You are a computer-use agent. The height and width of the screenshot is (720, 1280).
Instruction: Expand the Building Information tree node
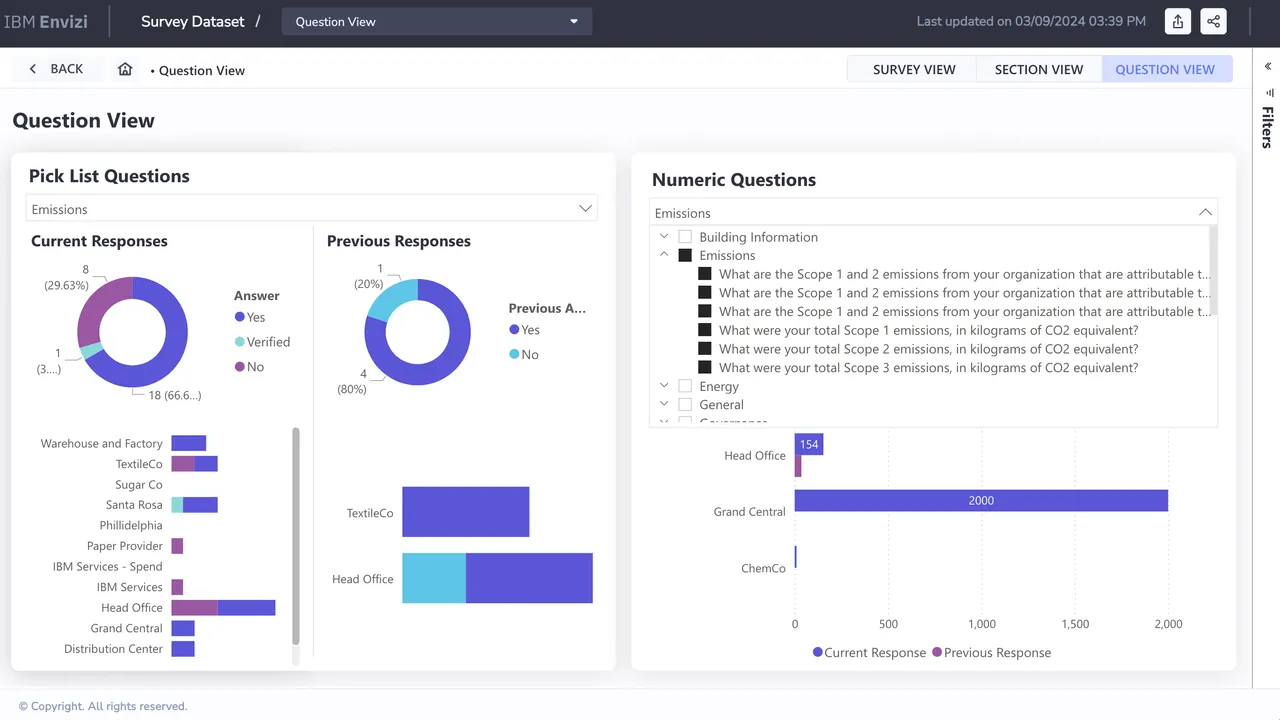(664, 237)
